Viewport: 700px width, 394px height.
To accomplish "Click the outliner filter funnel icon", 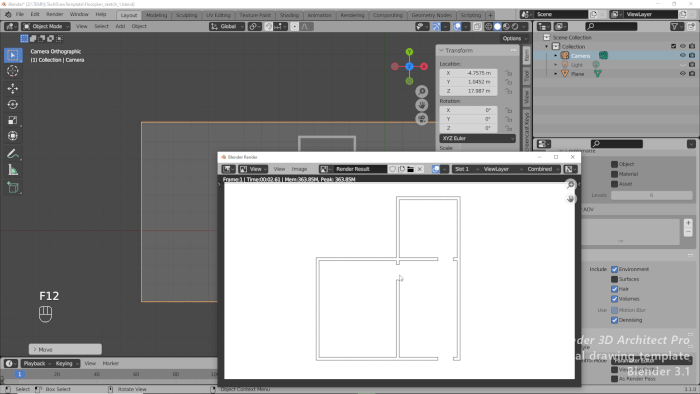I will tap(675, 27).
